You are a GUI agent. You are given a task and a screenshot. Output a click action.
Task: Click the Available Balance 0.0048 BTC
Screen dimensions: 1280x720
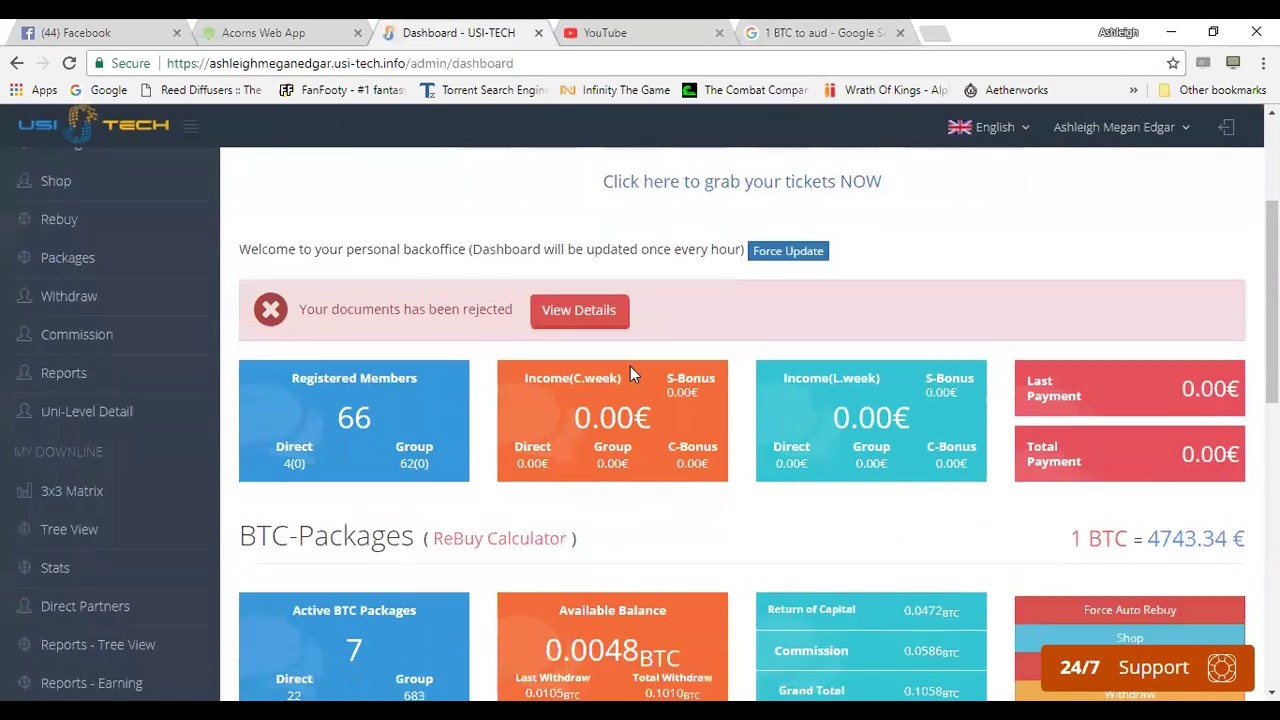pyautogui.click(x=612, y=651)
